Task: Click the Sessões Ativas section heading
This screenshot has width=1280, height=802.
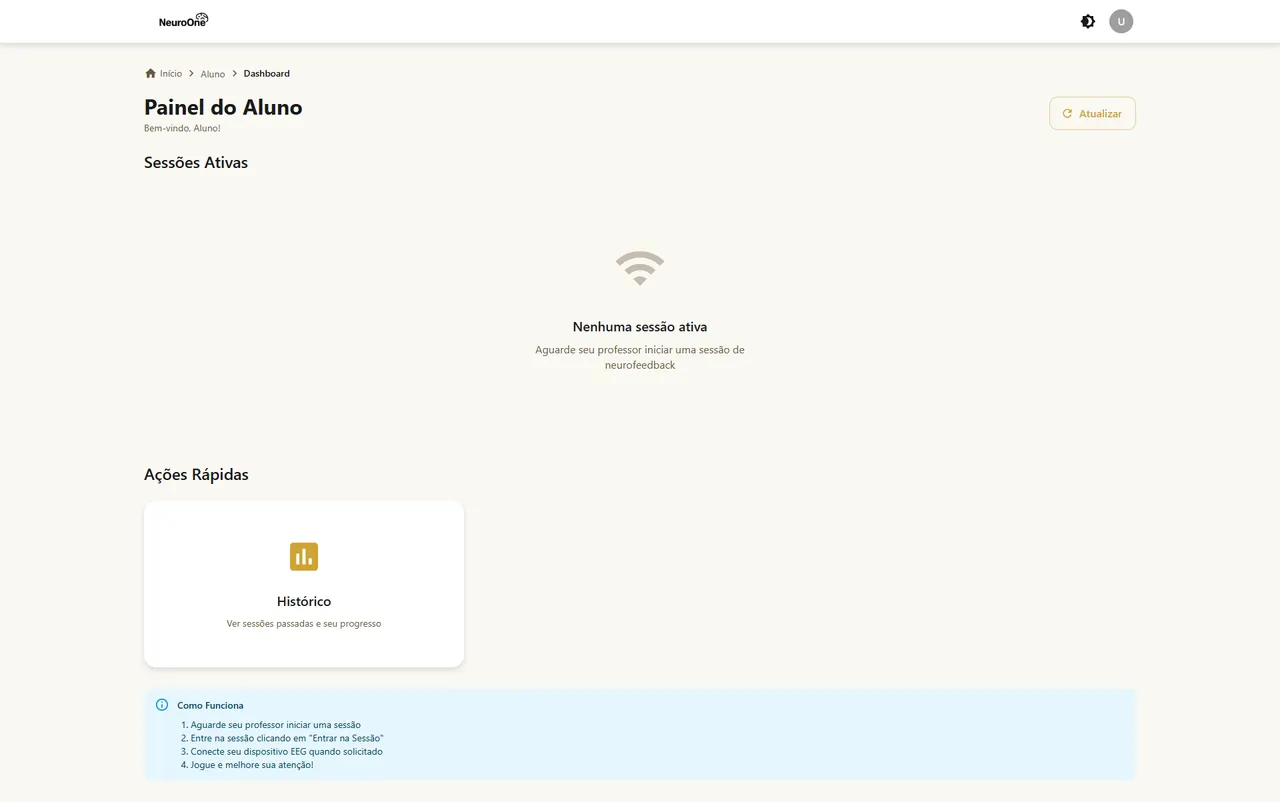Action: pyautogui.click(x=196, y=162)
